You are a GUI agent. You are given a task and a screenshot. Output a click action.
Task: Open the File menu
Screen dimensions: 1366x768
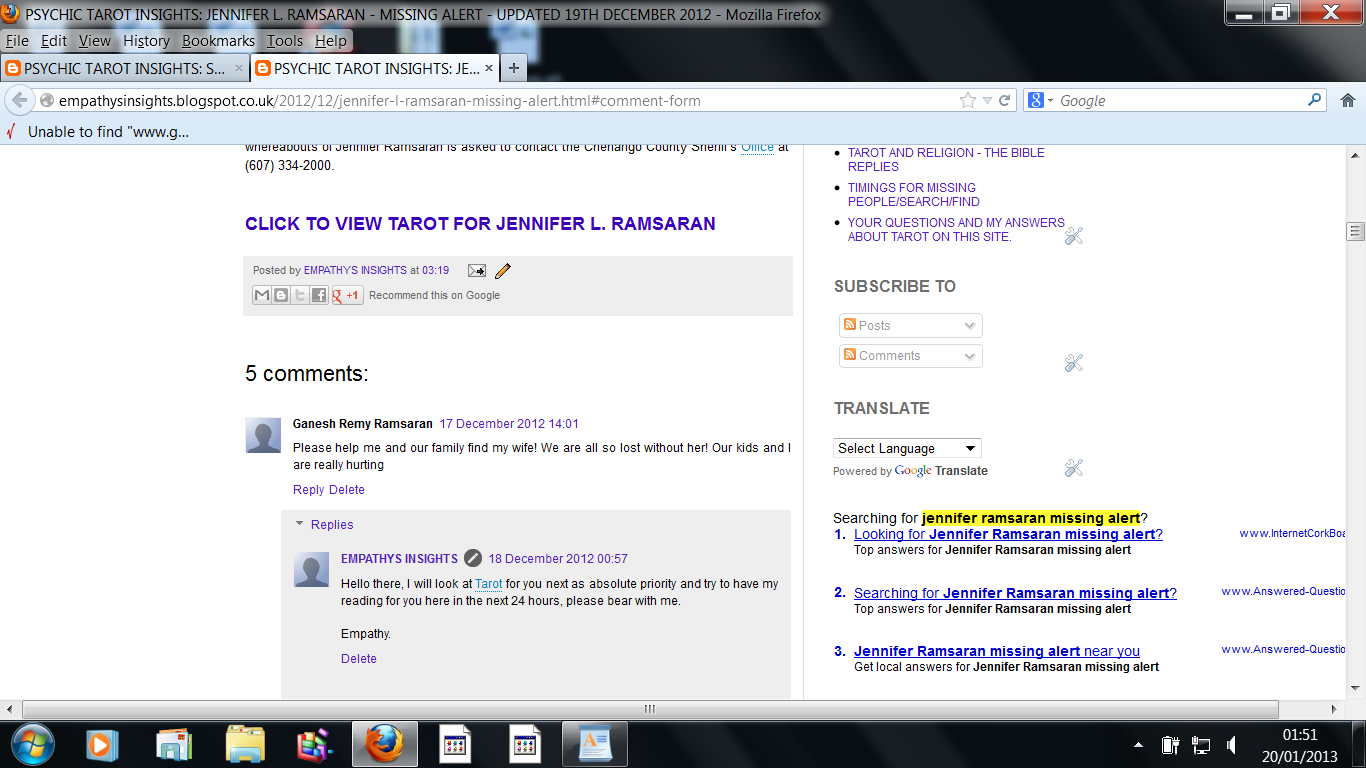(17, 41)
